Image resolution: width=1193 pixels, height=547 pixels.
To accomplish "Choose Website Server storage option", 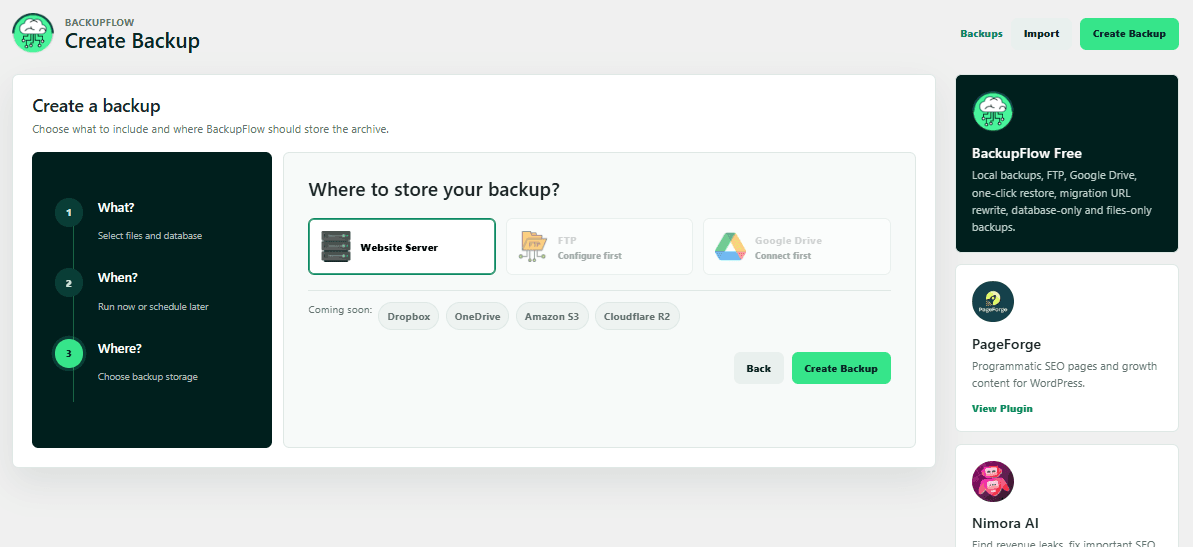I will (x=402, y=246).
